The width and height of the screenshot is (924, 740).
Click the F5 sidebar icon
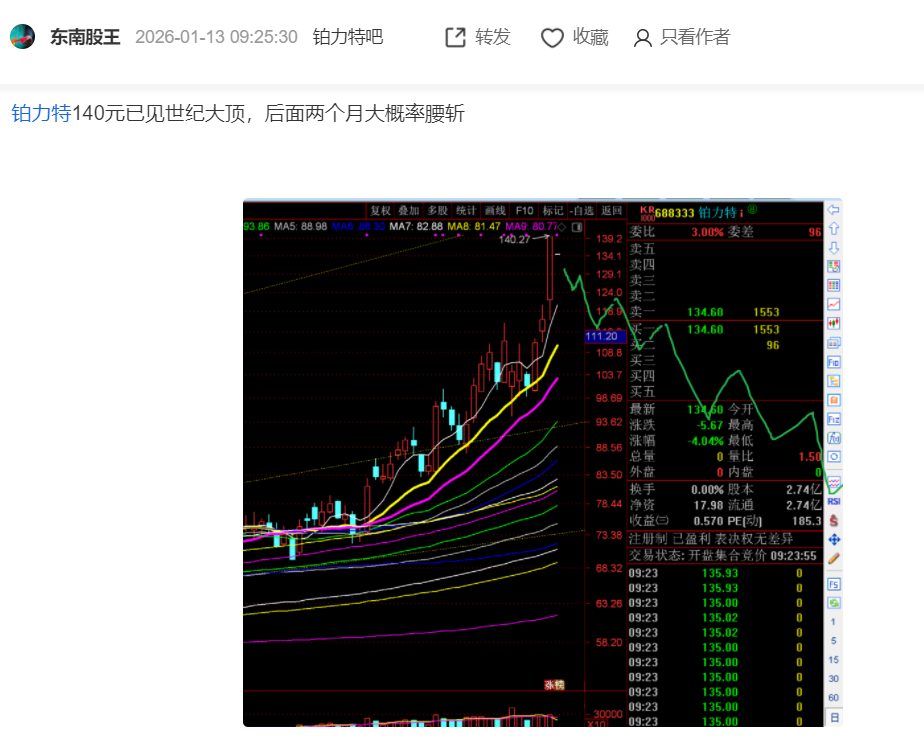coord(834,584)
